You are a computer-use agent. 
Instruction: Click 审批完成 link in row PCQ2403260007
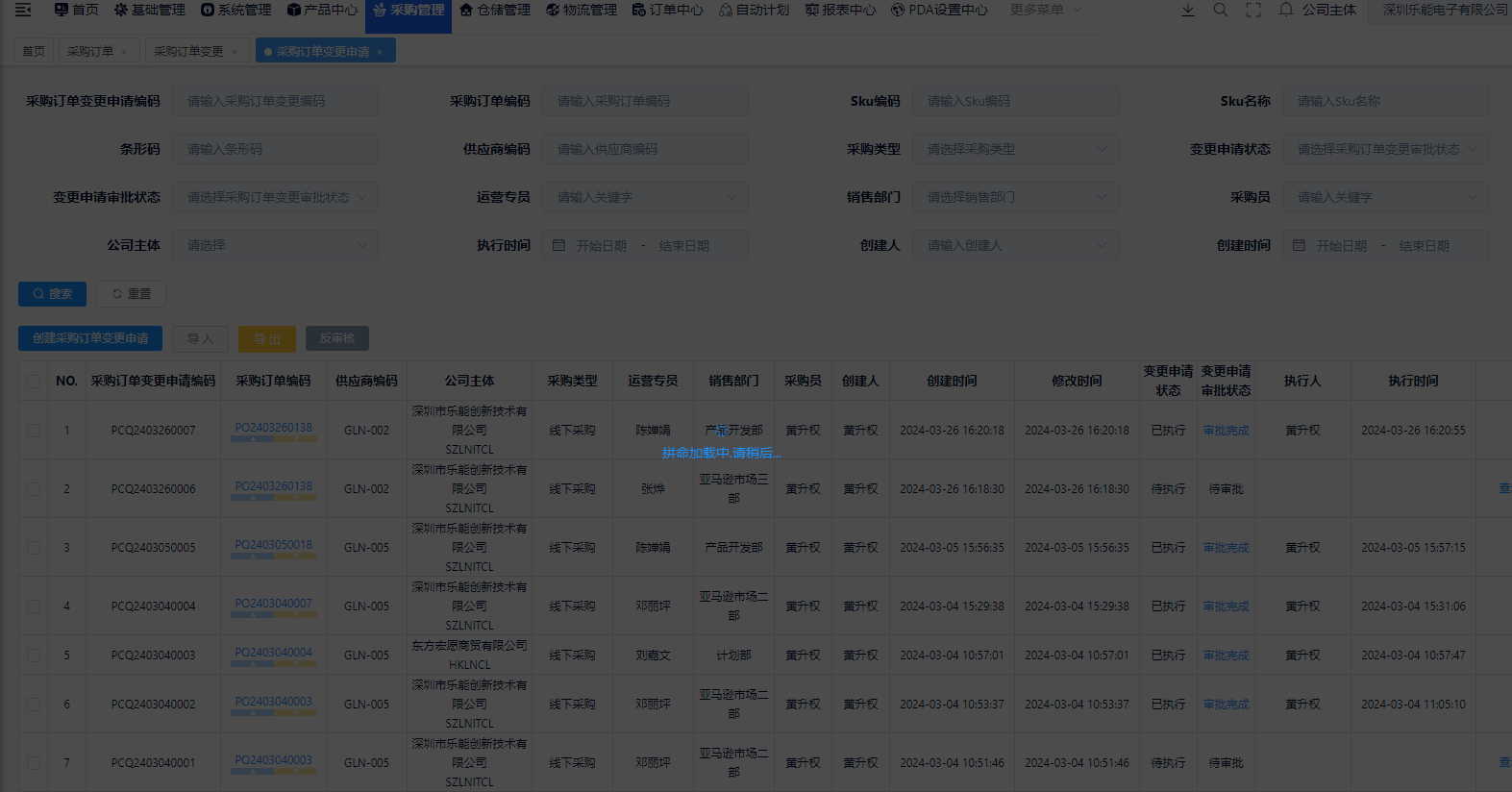click(1227, 431)
